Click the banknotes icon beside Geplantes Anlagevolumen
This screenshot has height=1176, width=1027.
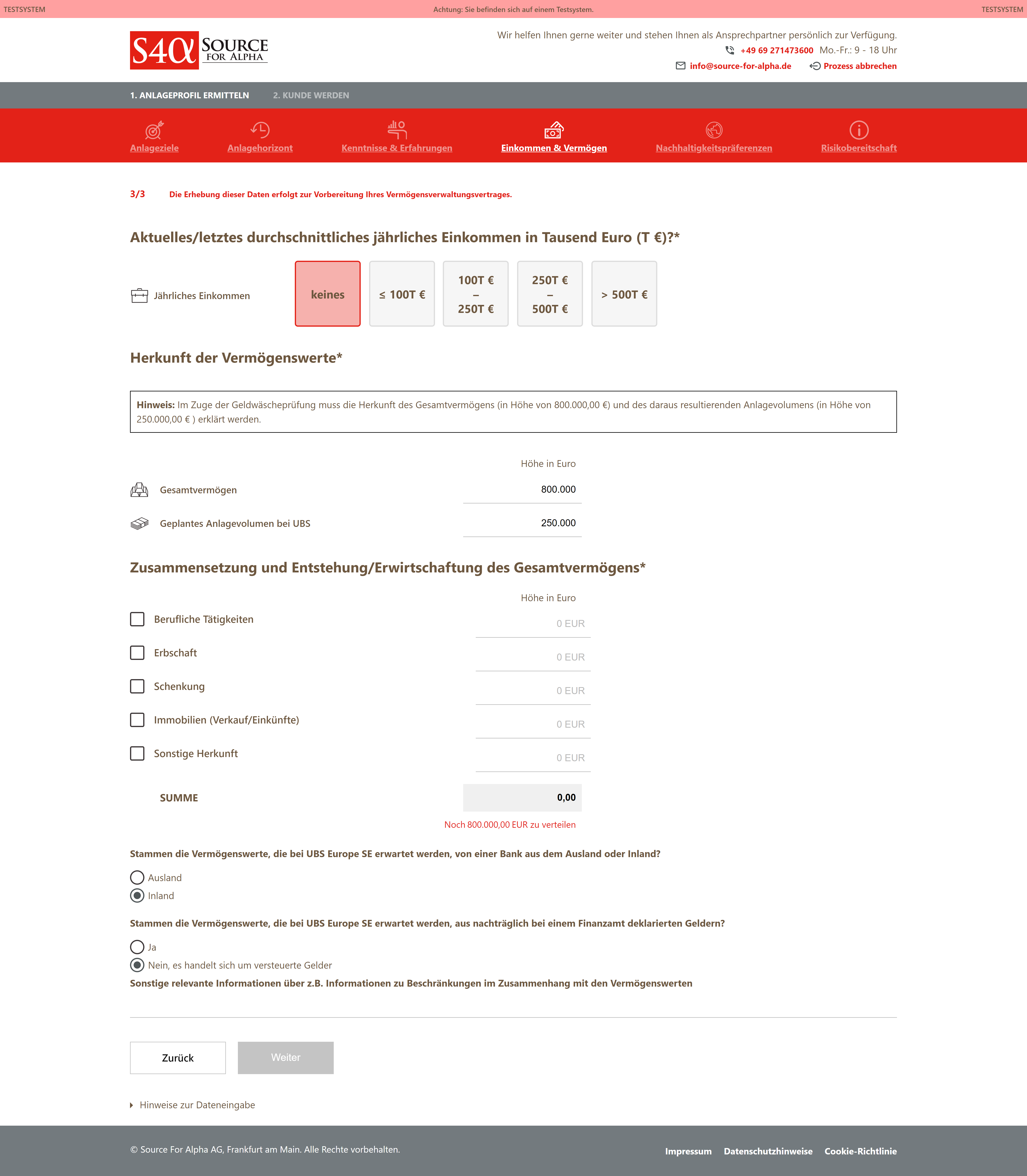point(139,523)
